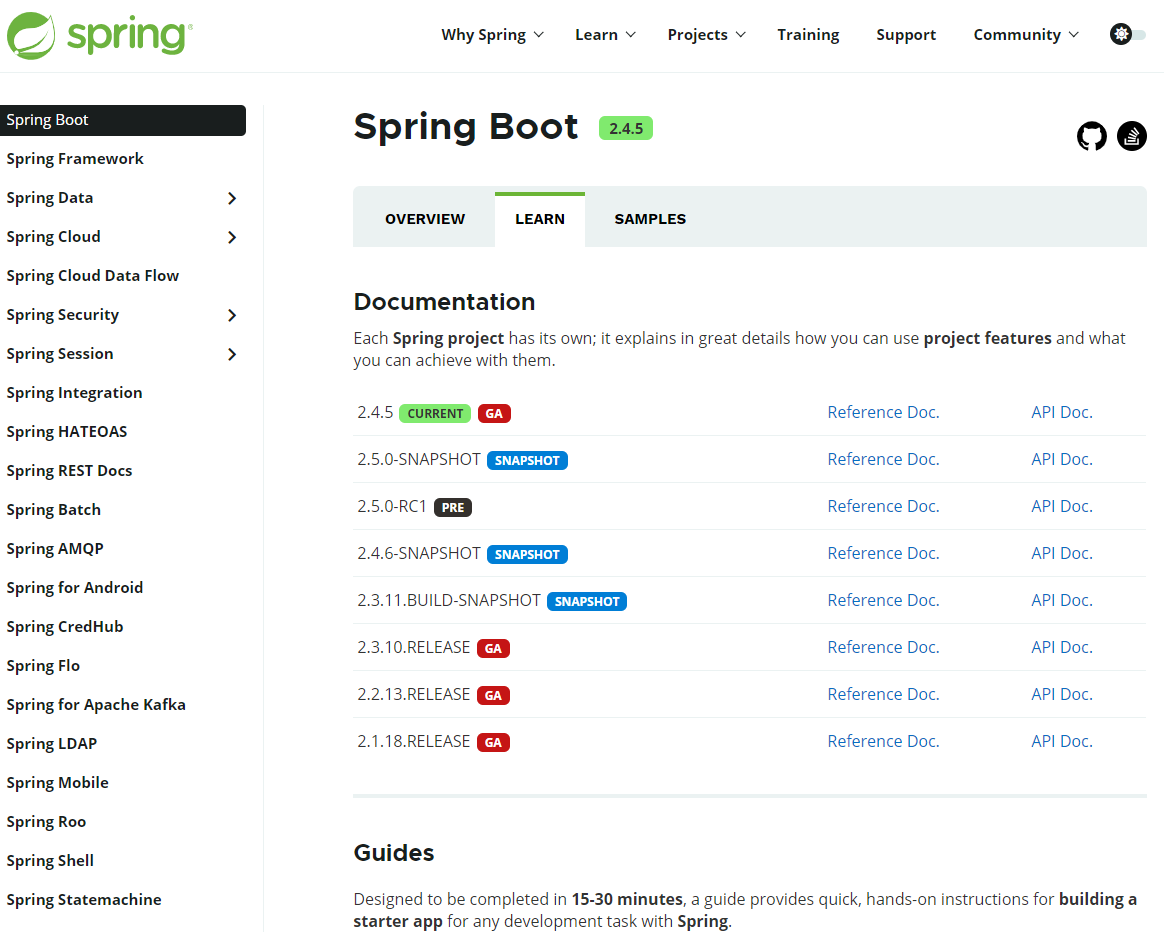The height and width of the screenshot is (932, 1164).
Task: Click the CURRENT badge on version 2.4.5
Action: 435,414
